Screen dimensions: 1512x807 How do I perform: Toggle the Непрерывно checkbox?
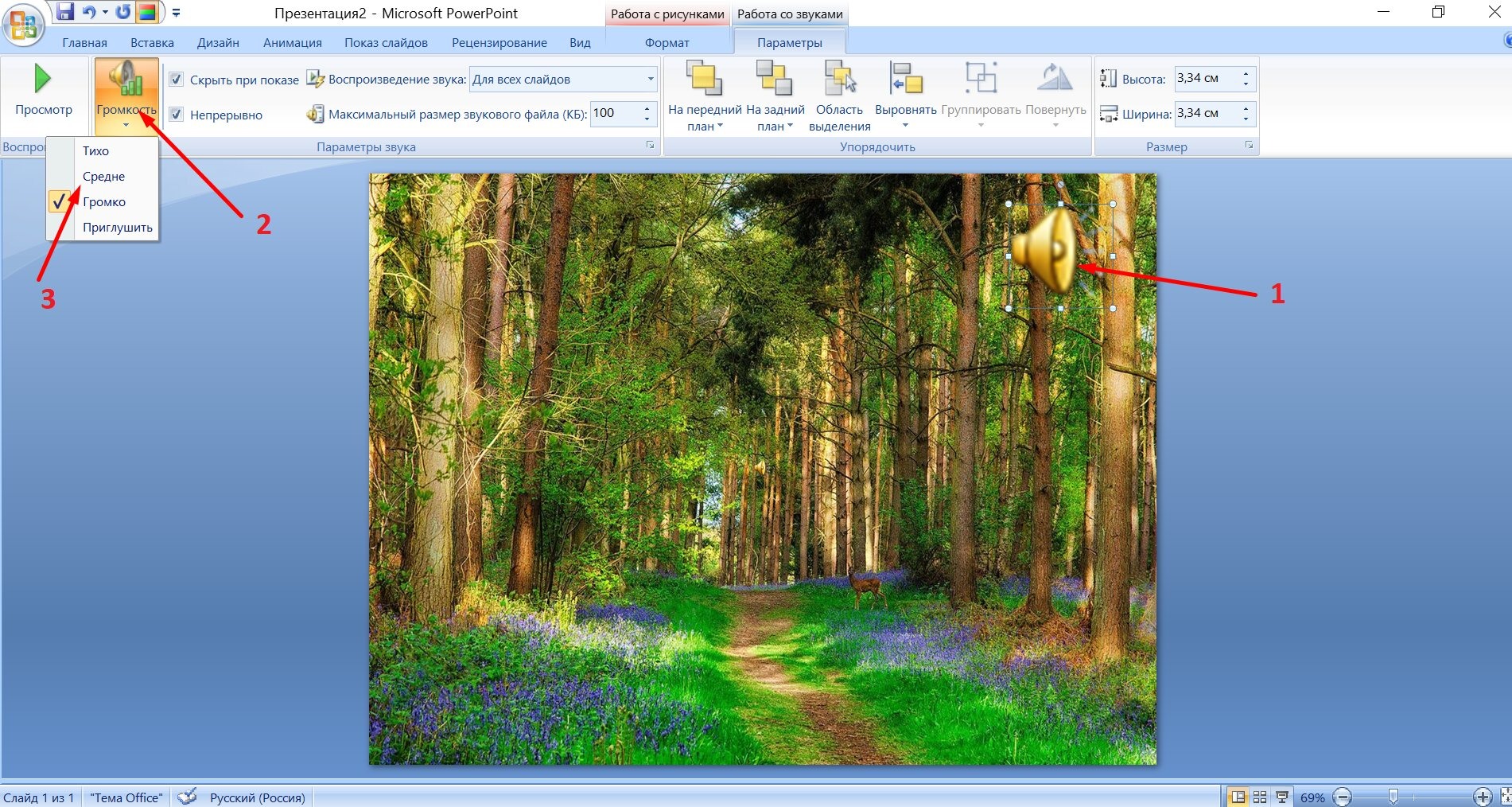click(x=177, y=115)
